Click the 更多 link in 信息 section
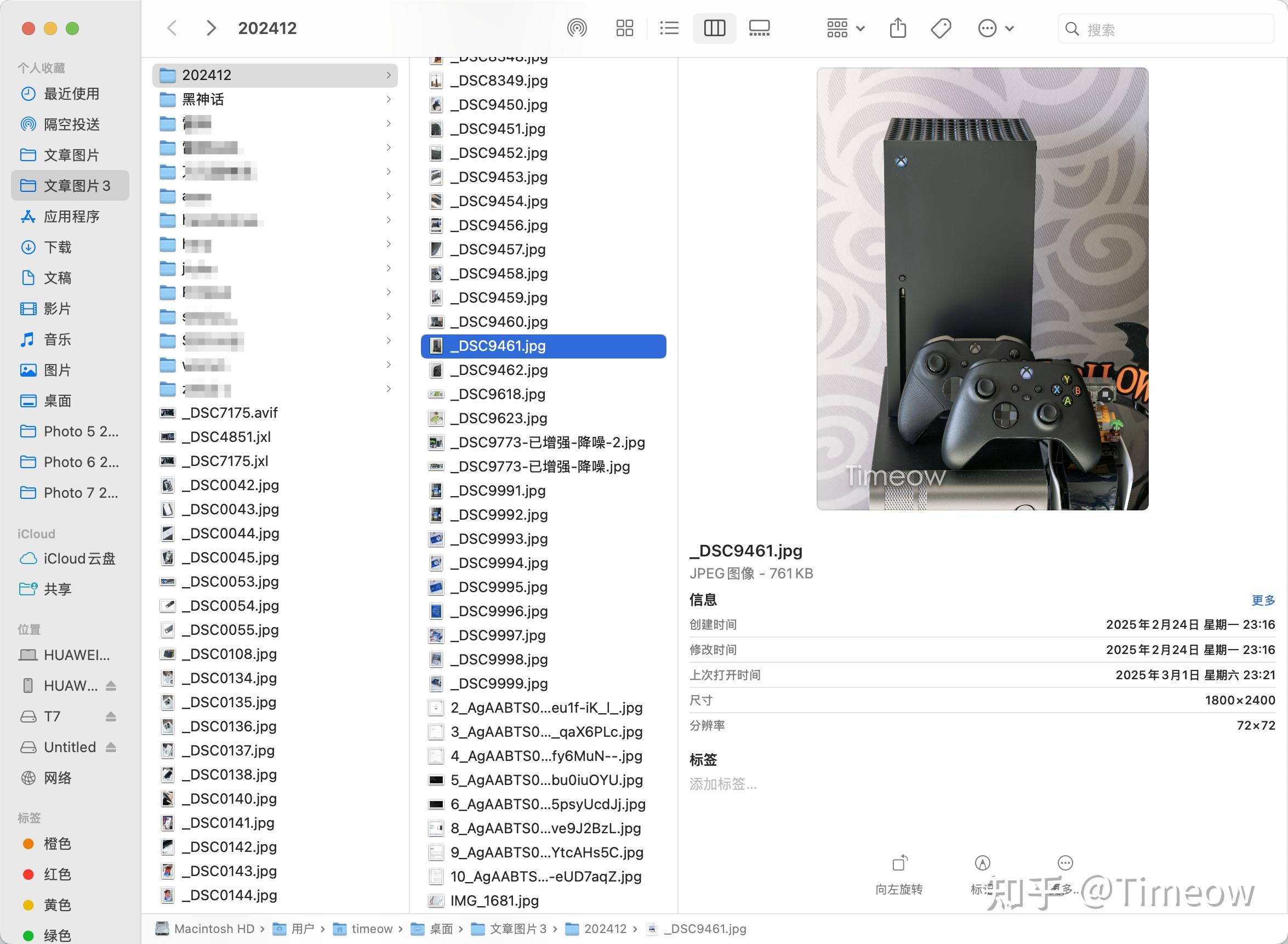Viewport: 1288px width, 944px height. (1263, 600)
